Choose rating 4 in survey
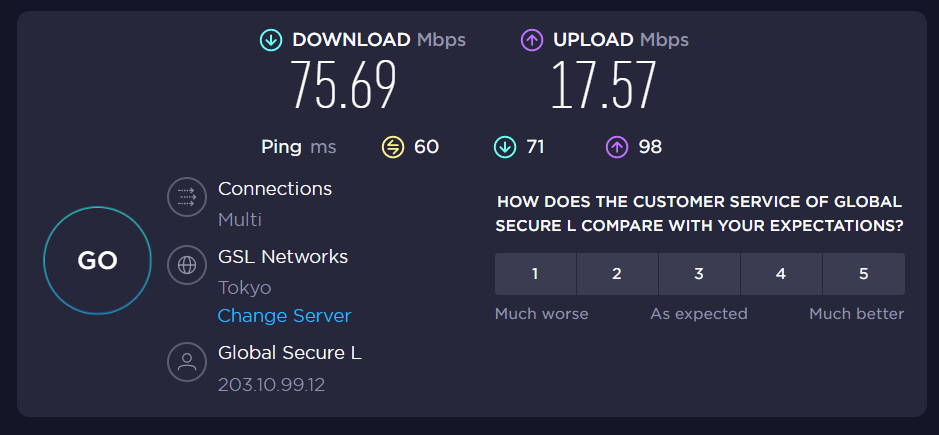 (x=781, y=274)
